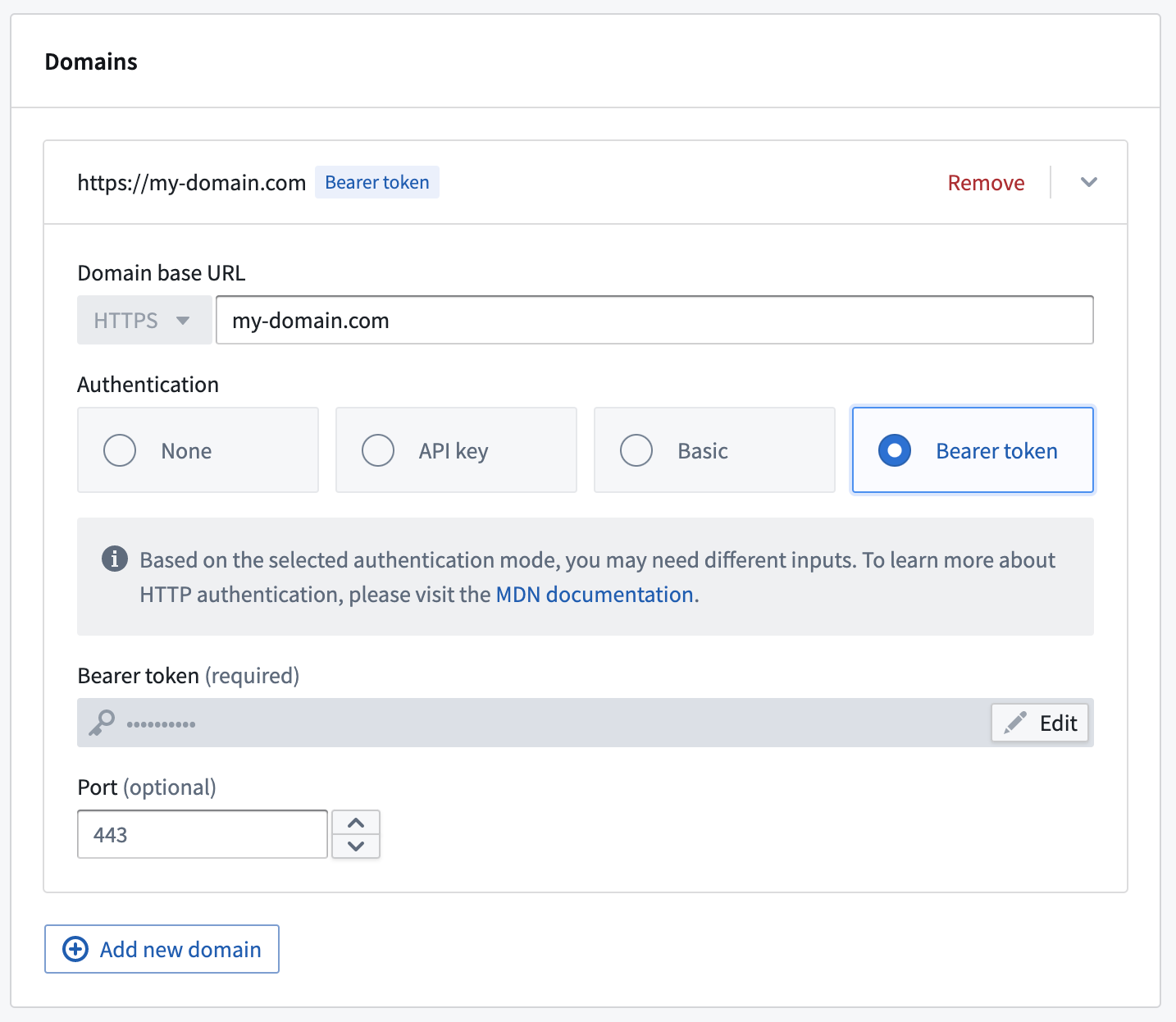Click the key icon in token field
Image resolution: width=1176 pixels, height=1022 pixels.
coord(102,723)
